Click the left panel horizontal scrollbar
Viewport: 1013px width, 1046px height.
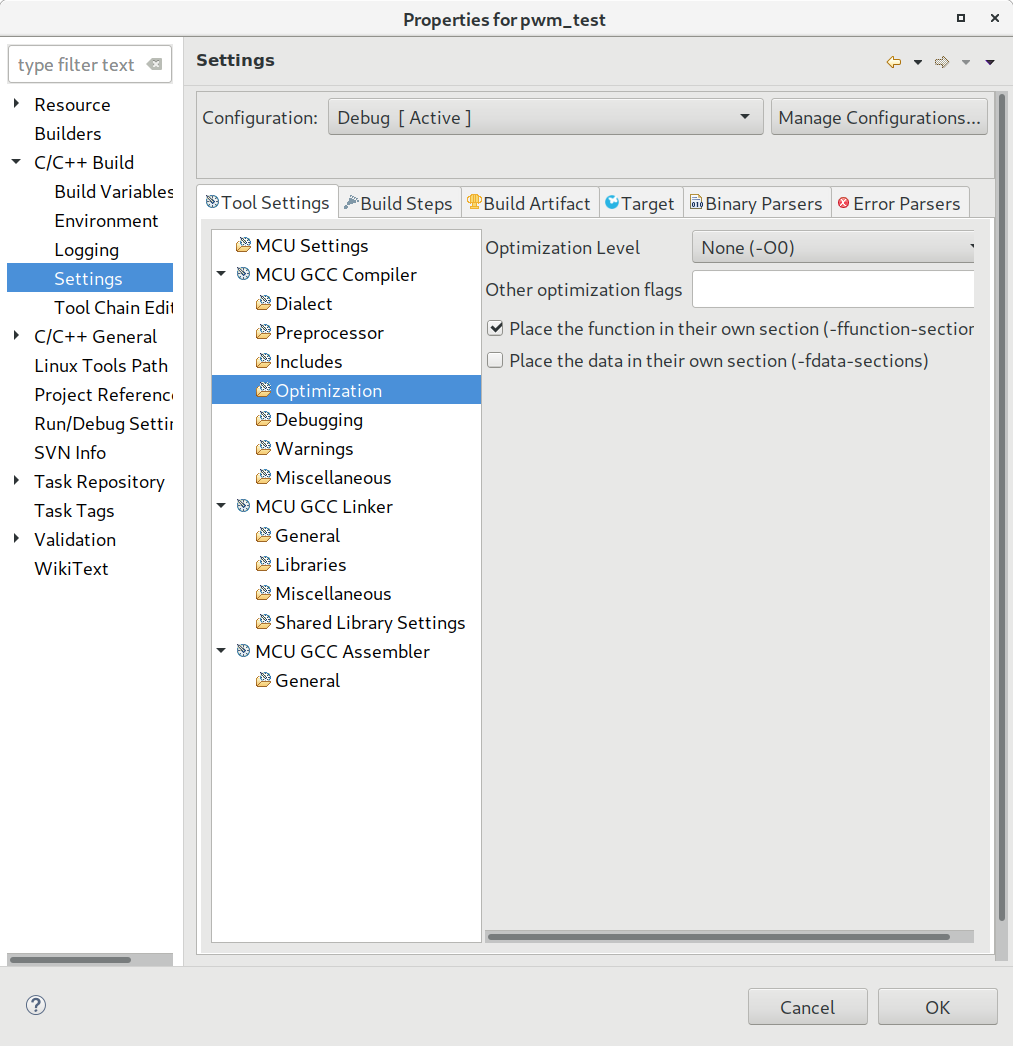click(71, 960)
